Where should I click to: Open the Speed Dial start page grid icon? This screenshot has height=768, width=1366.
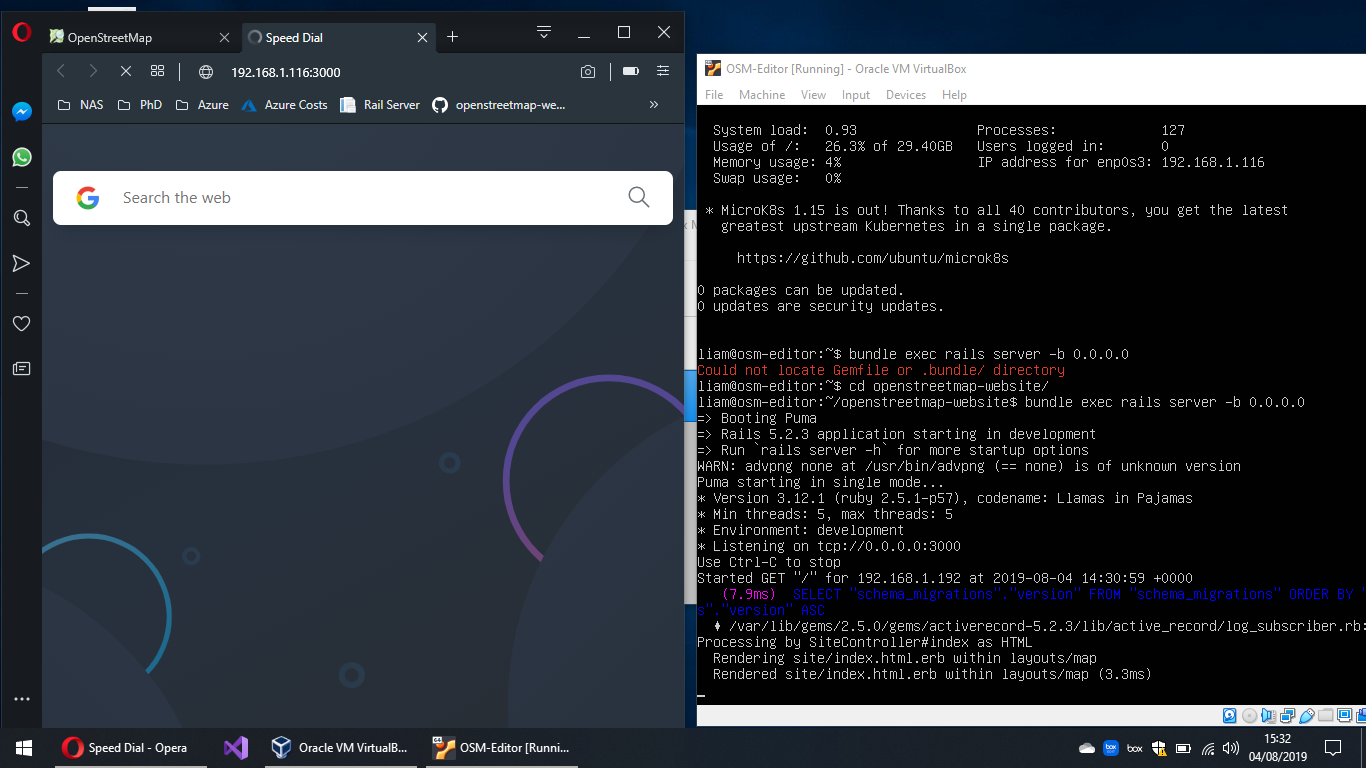click(x=157, y=71)
